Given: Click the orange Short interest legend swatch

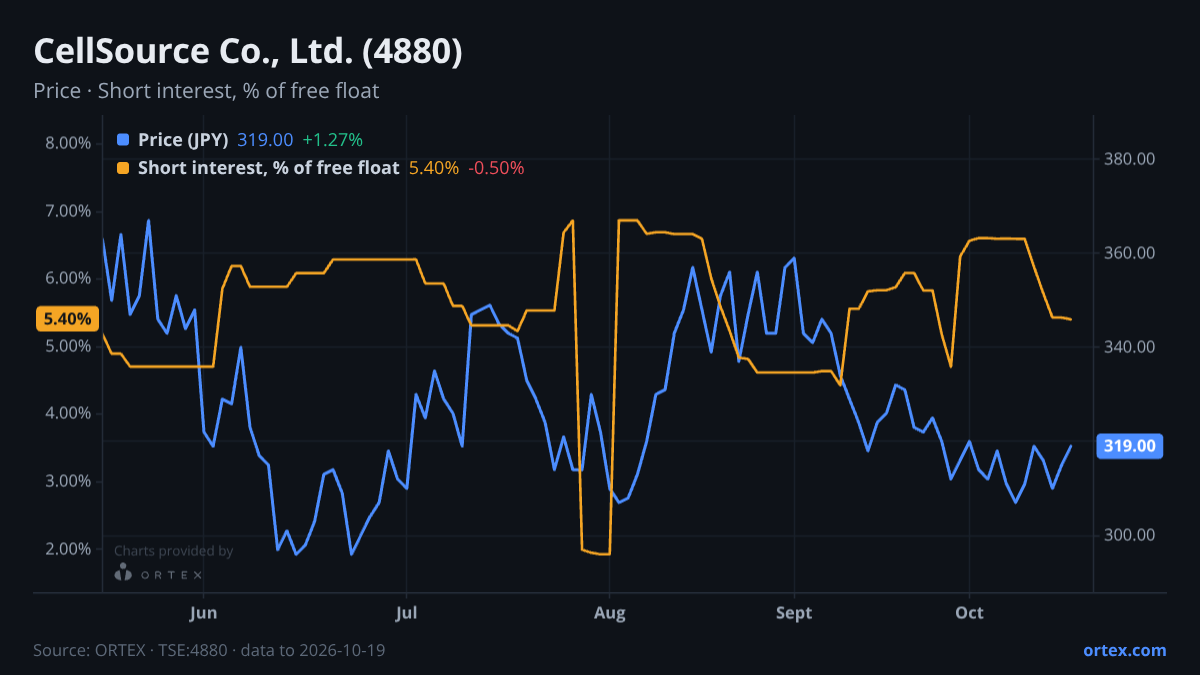Looking at the screenshot, I should (123, 168).
